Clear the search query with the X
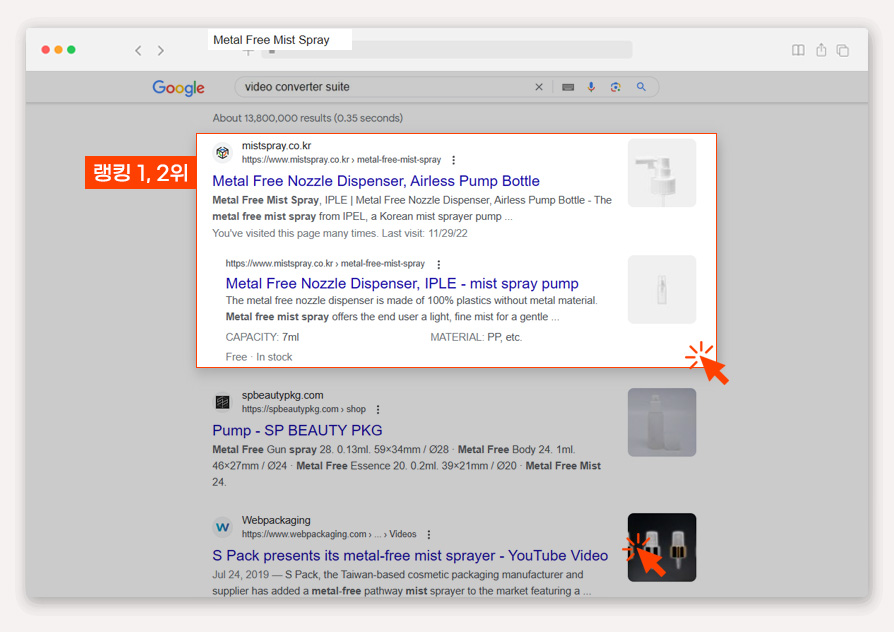Screen dimensions: 894x632 (539, 87)
